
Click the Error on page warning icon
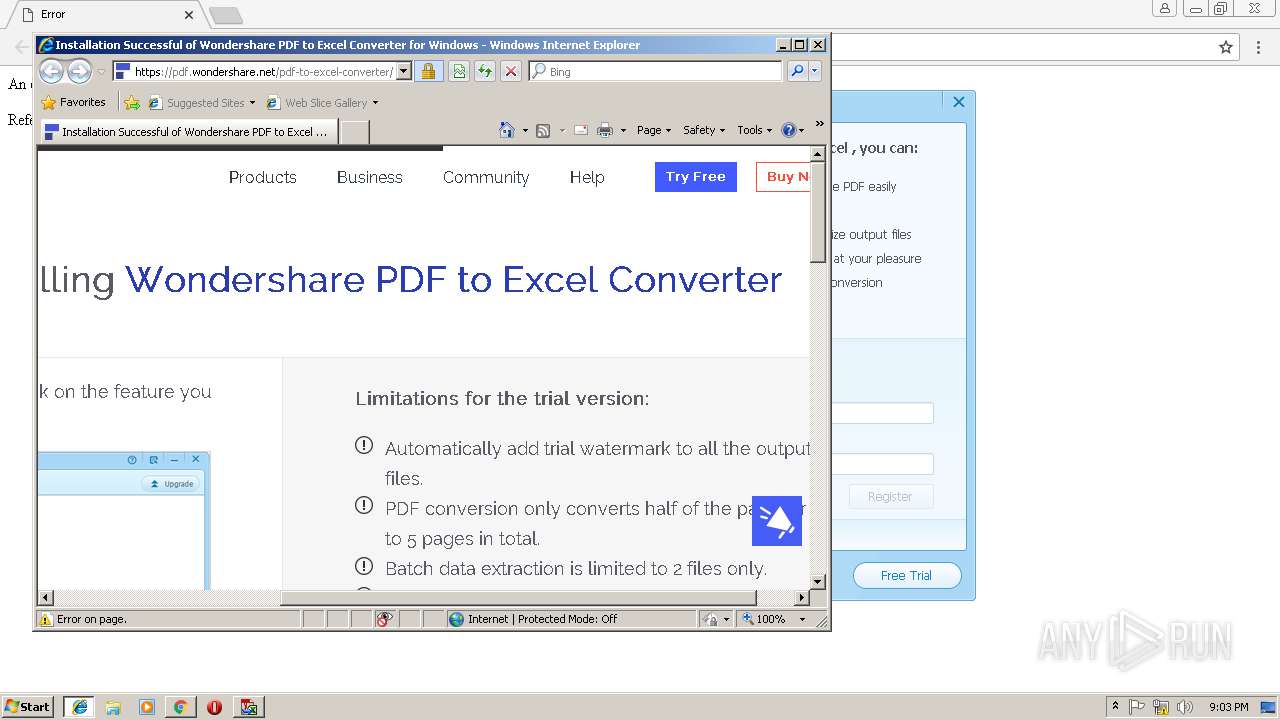pyautogui.click(x=45, y=619)
